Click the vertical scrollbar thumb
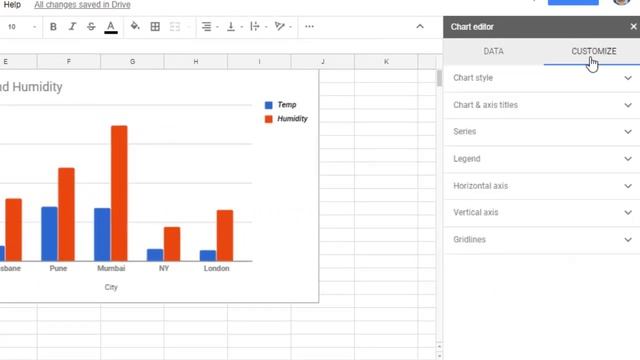Viewport: 640px width, 360px height. coord(439,78)
